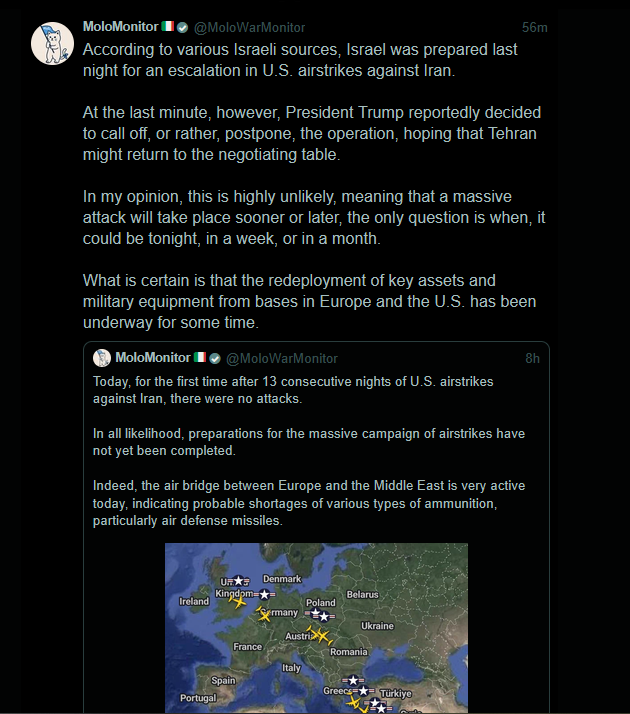The height and width of the screenshot is (714, 630).
Task: Click the verified badge in the quoted post header
Action: click(215, 358)
